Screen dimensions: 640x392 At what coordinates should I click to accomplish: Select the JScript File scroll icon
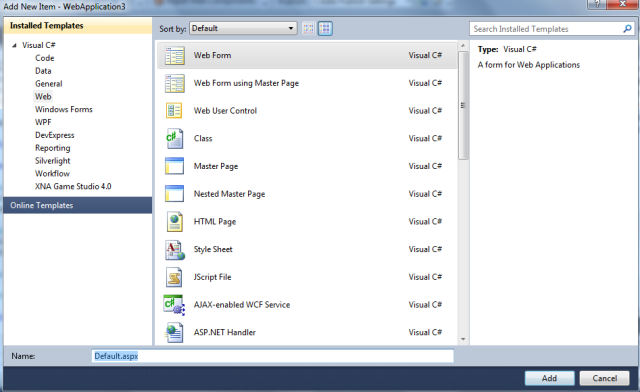click(x=174, y=277)
